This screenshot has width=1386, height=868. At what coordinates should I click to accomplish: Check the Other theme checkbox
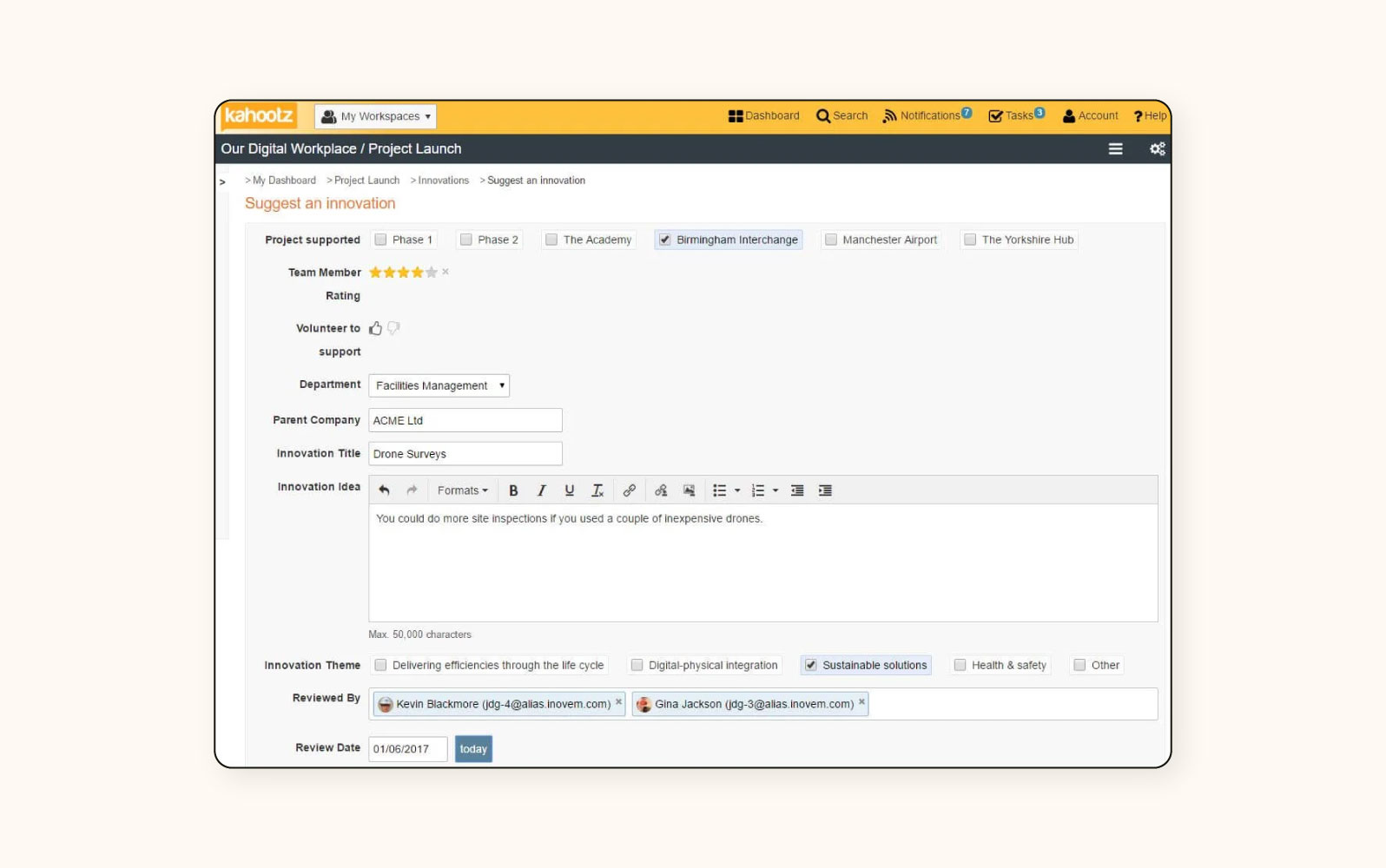tap(1079, 665)
